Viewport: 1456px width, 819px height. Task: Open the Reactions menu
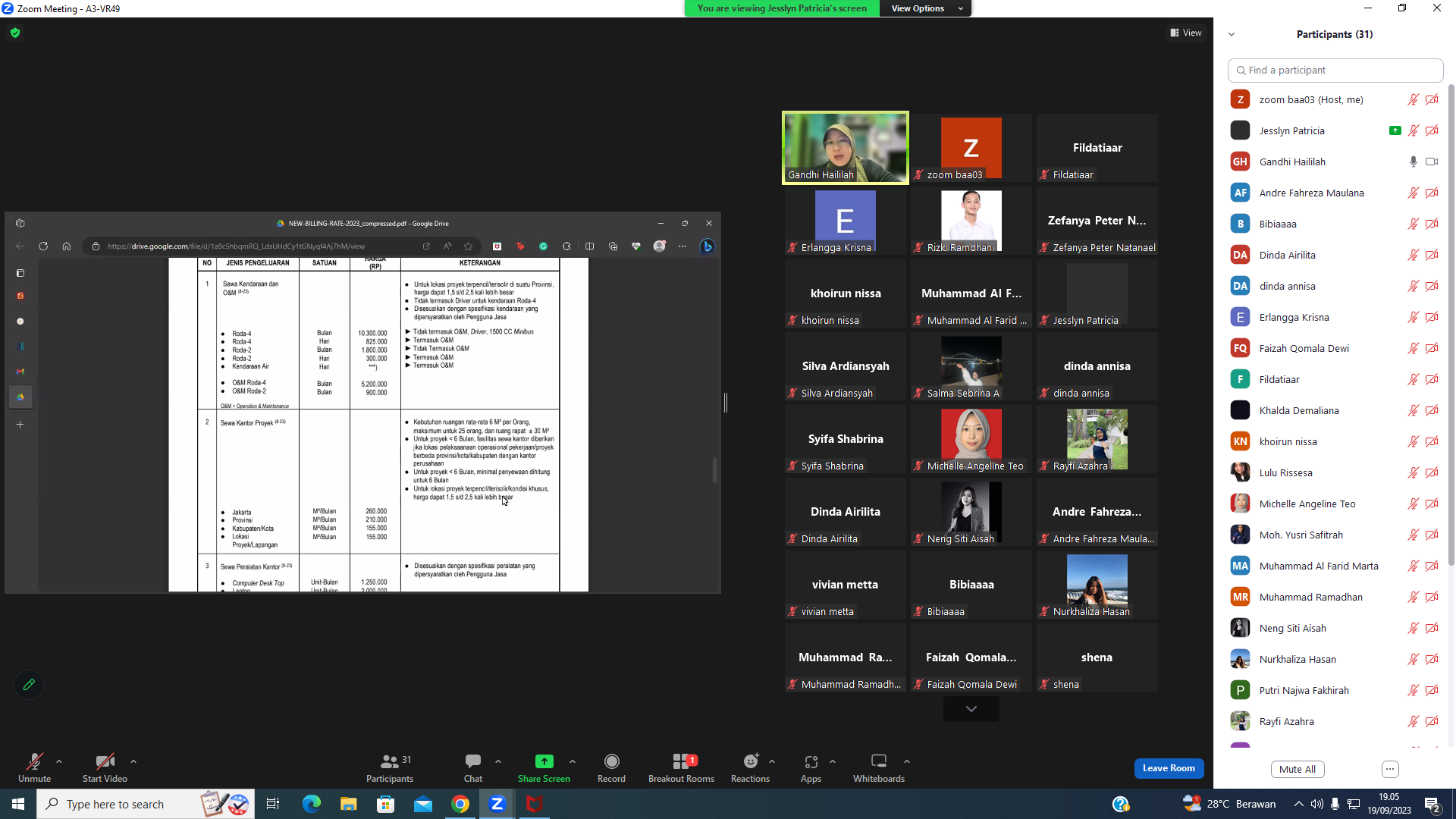(750, 767)
